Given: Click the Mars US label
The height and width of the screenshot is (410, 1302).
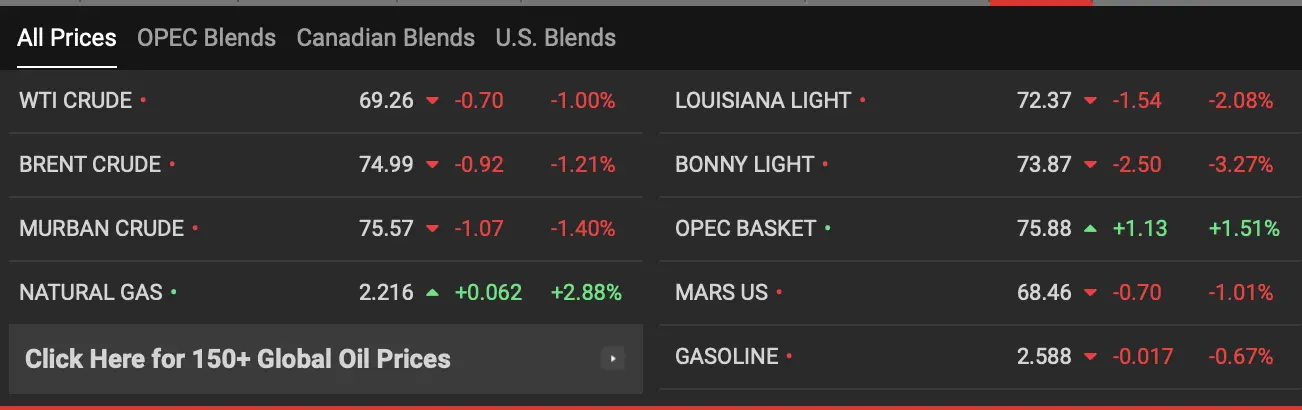Looking at the screenshot, I should [721, 292].
